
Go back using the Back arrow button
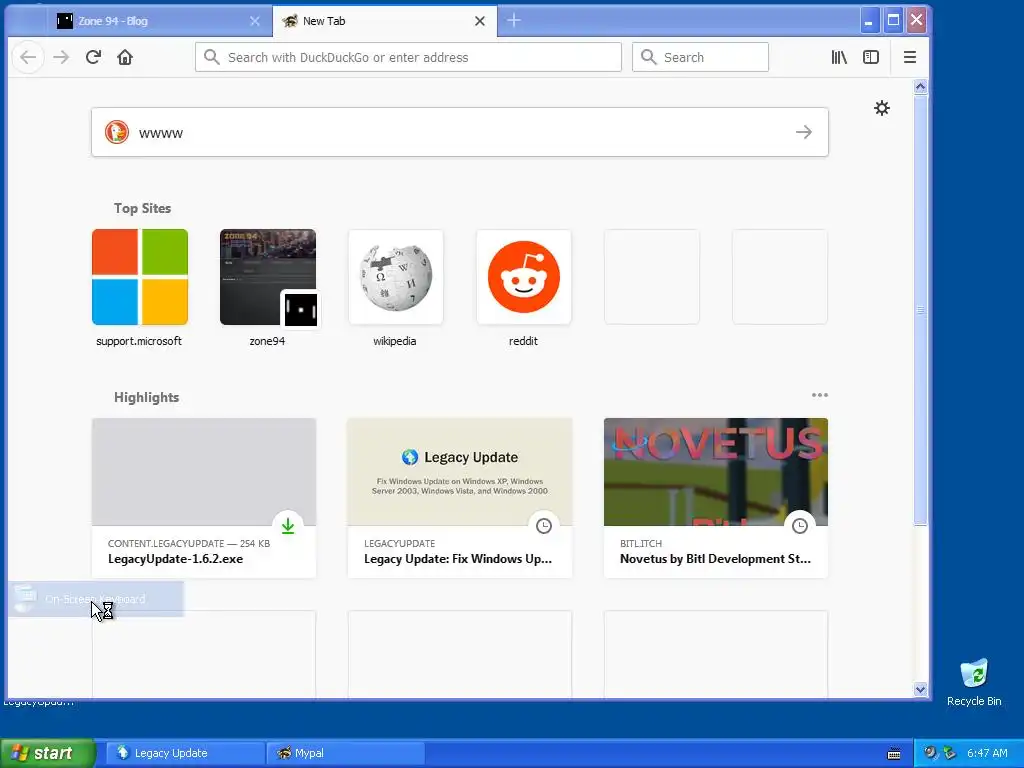[28, 57]
